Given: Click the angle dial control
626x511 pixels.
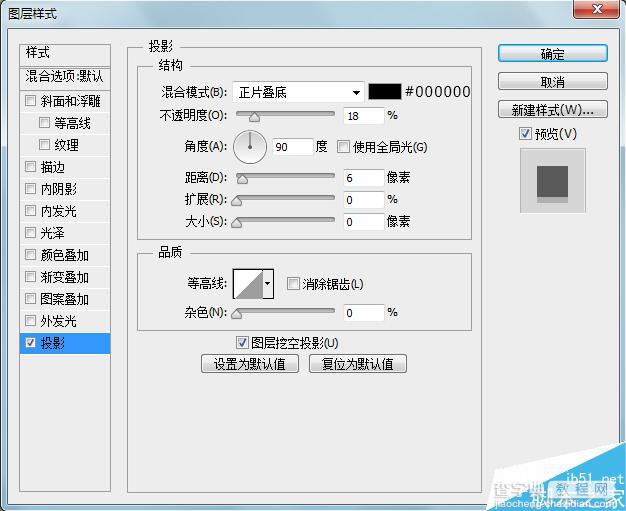Looking at the screenshot, I should [x=250, y=147].
